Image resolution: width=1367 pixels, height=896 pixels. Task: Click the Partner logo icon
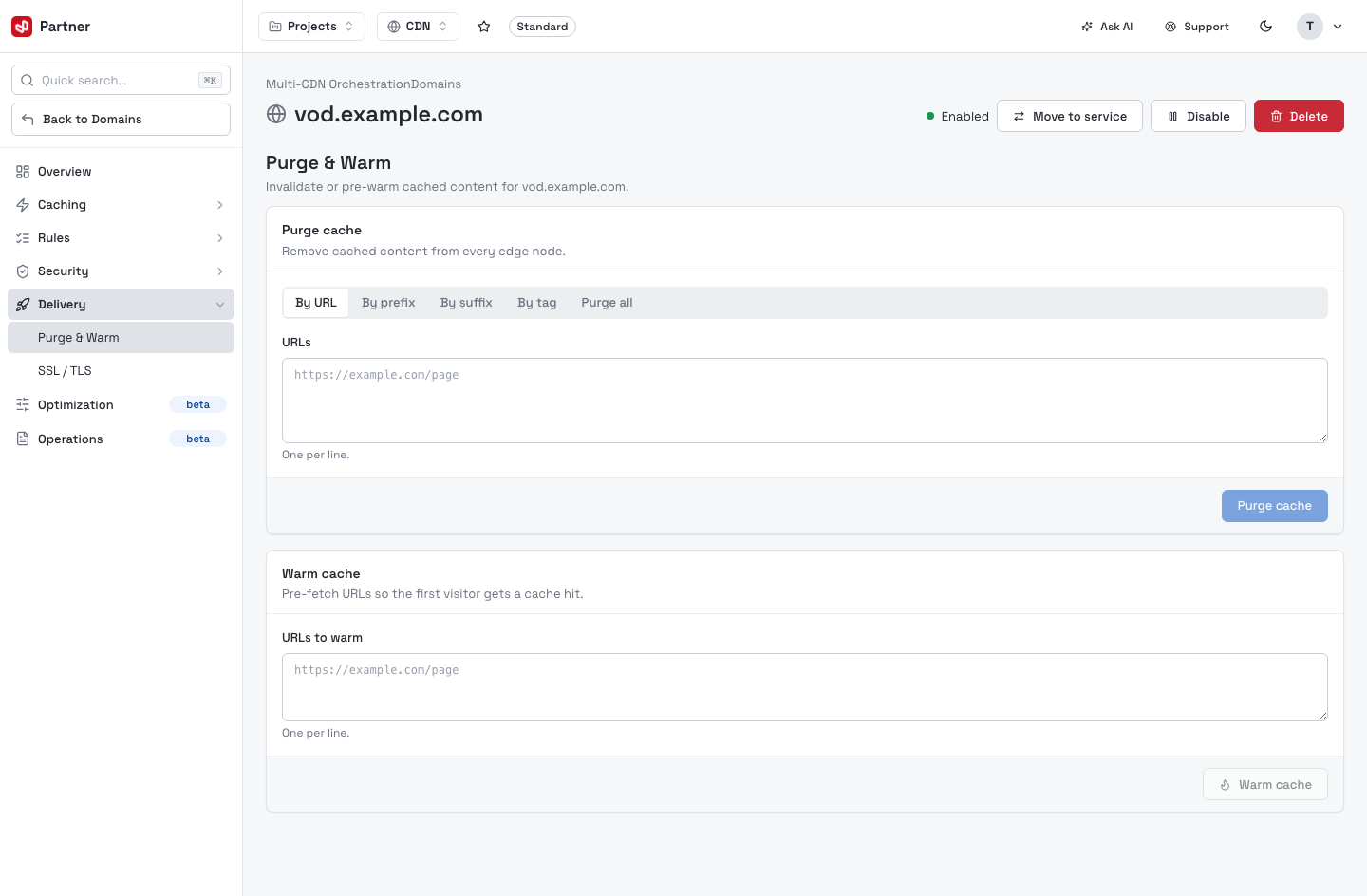point(22,27)
